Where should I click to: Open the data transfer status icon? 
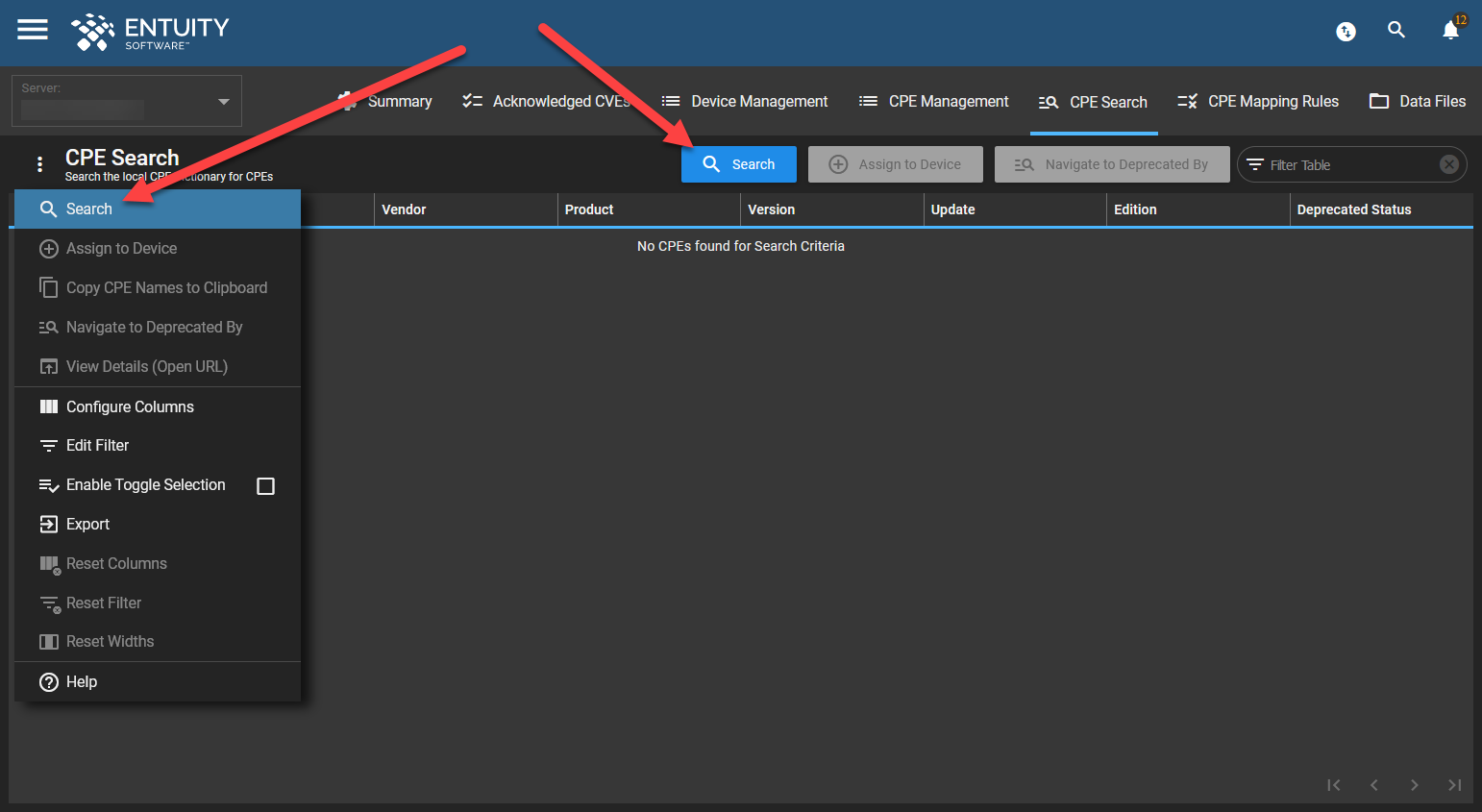pyautogui.click(x=1346, y=32)
